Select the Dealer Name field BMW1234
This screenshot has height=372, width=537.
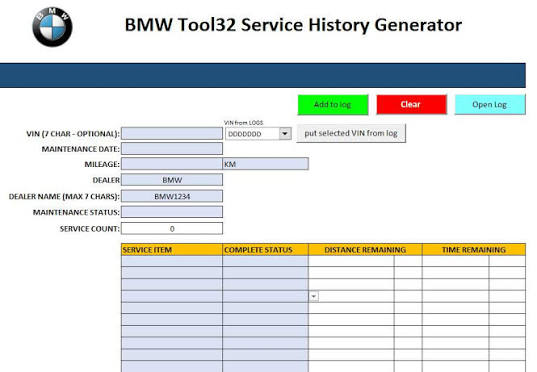click(x=172, y=196)
